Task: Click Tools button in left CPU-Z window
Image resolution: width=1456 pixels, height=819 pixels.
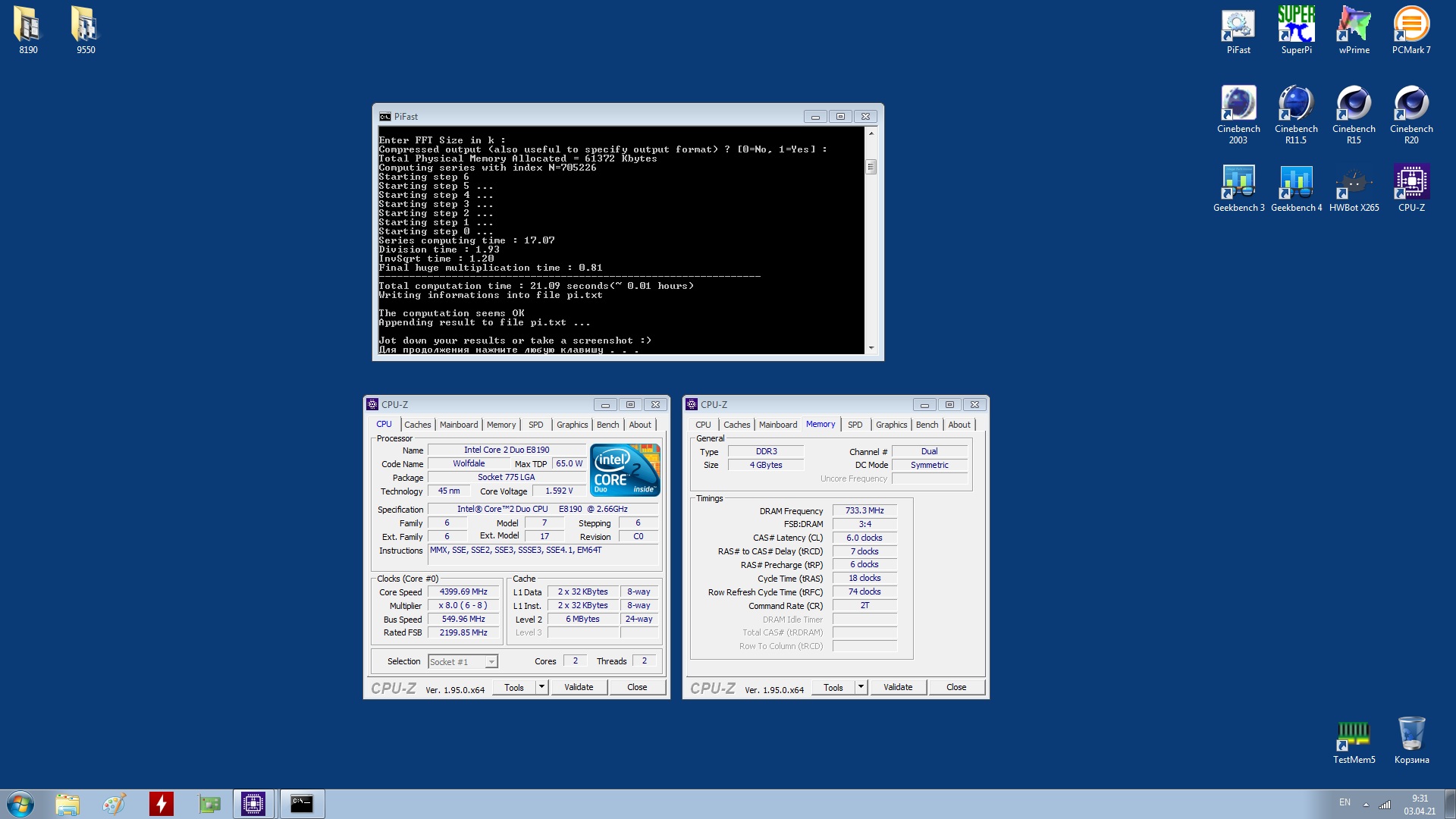Action: pos(514,687)
